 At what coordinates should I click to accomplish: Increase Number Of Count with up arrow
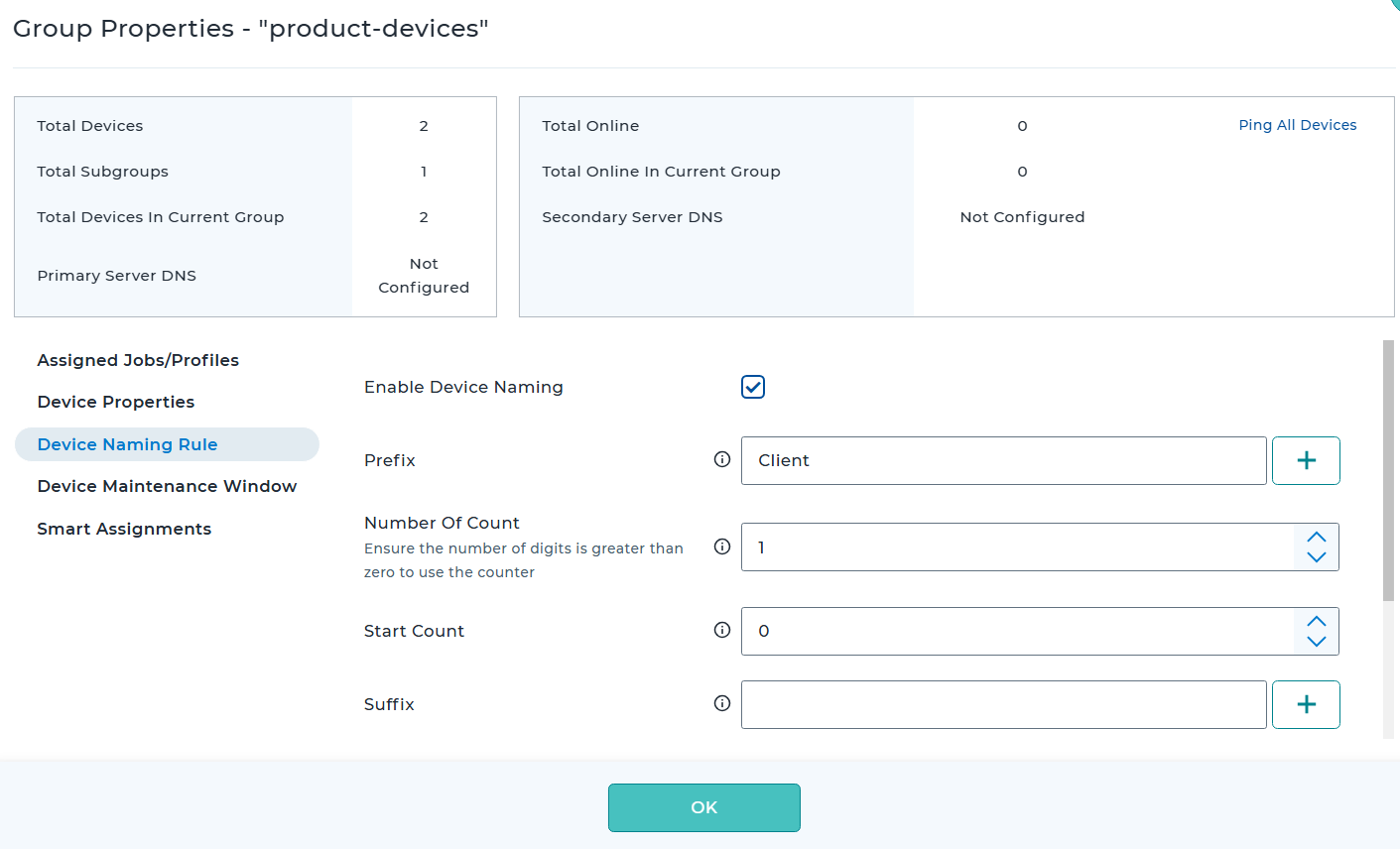1317,537
